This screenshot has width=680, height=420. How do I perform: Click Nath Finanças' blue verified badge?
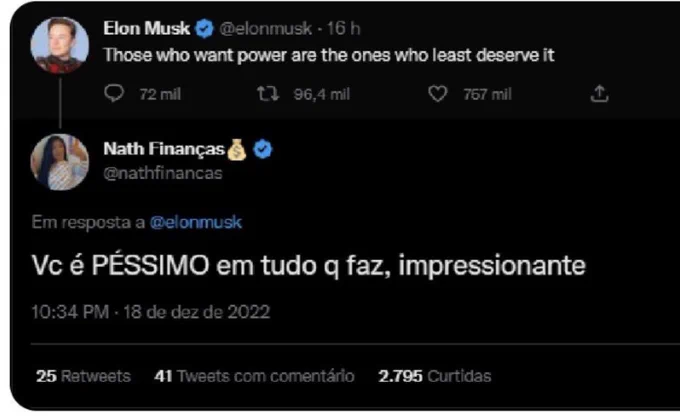262,149
